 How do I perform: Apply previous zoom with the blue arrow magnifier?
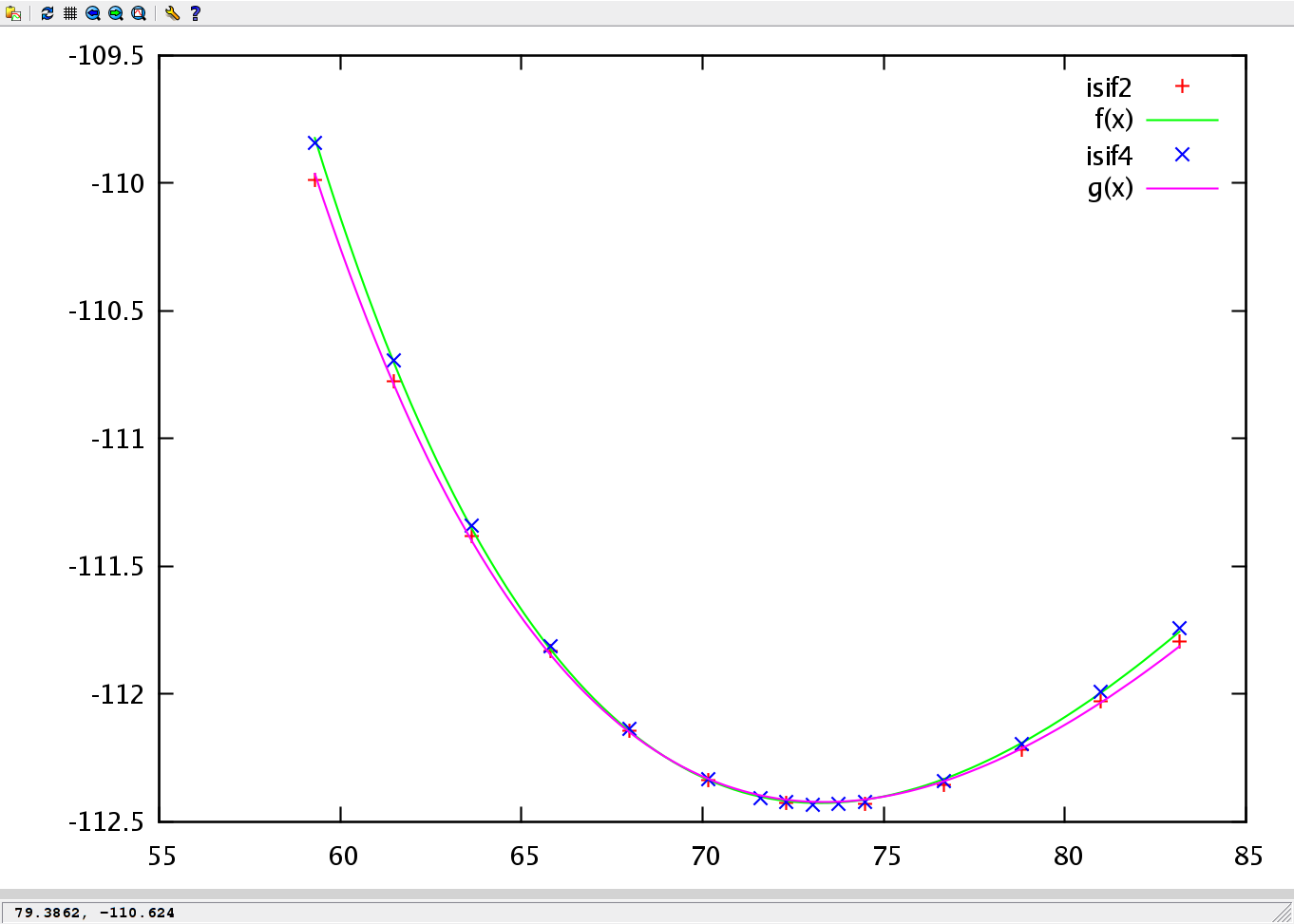pos(93,13)
